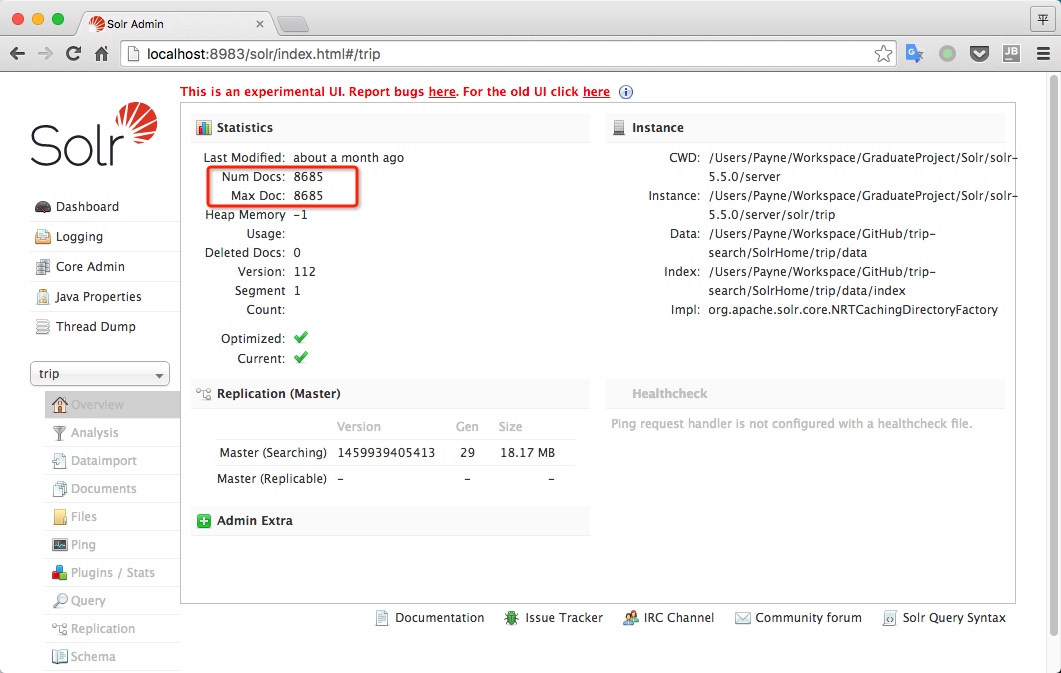This screenshot has height=673, width=1061.
Task: View the Thread Dump
Action: [95, 327]
